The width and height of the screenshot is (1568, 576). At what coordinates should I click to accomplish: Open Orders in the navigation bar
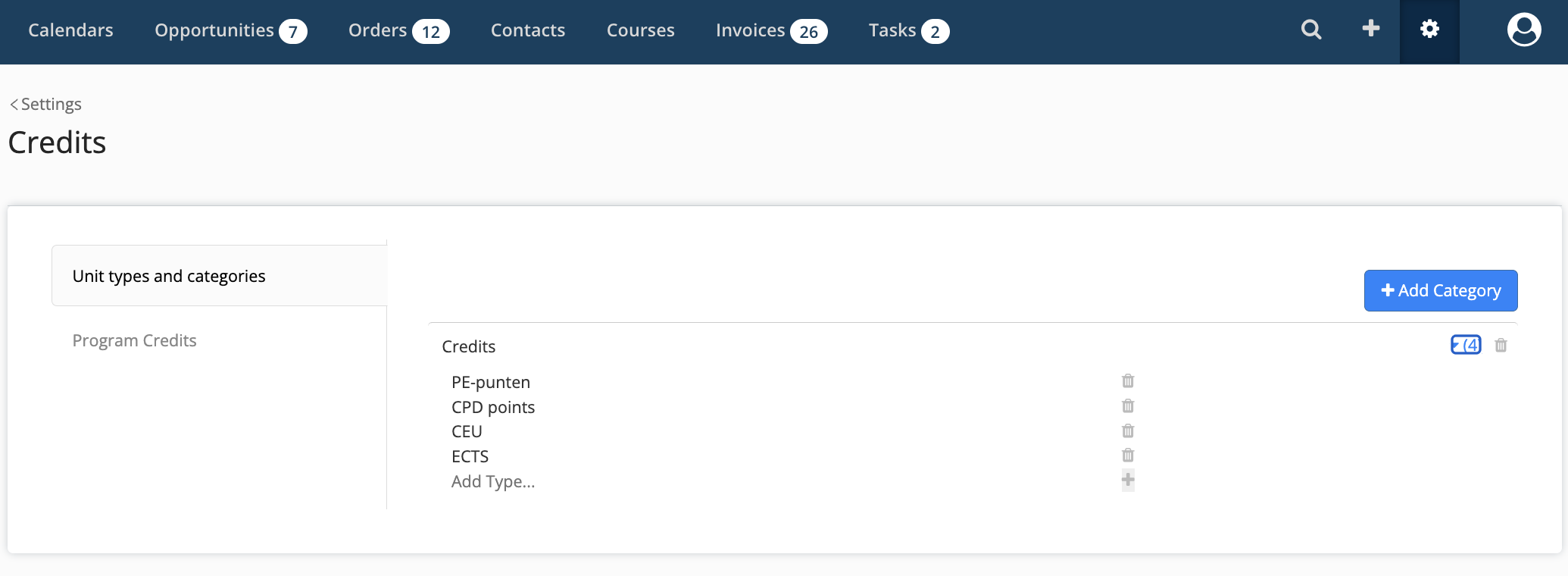pos(377,30)
